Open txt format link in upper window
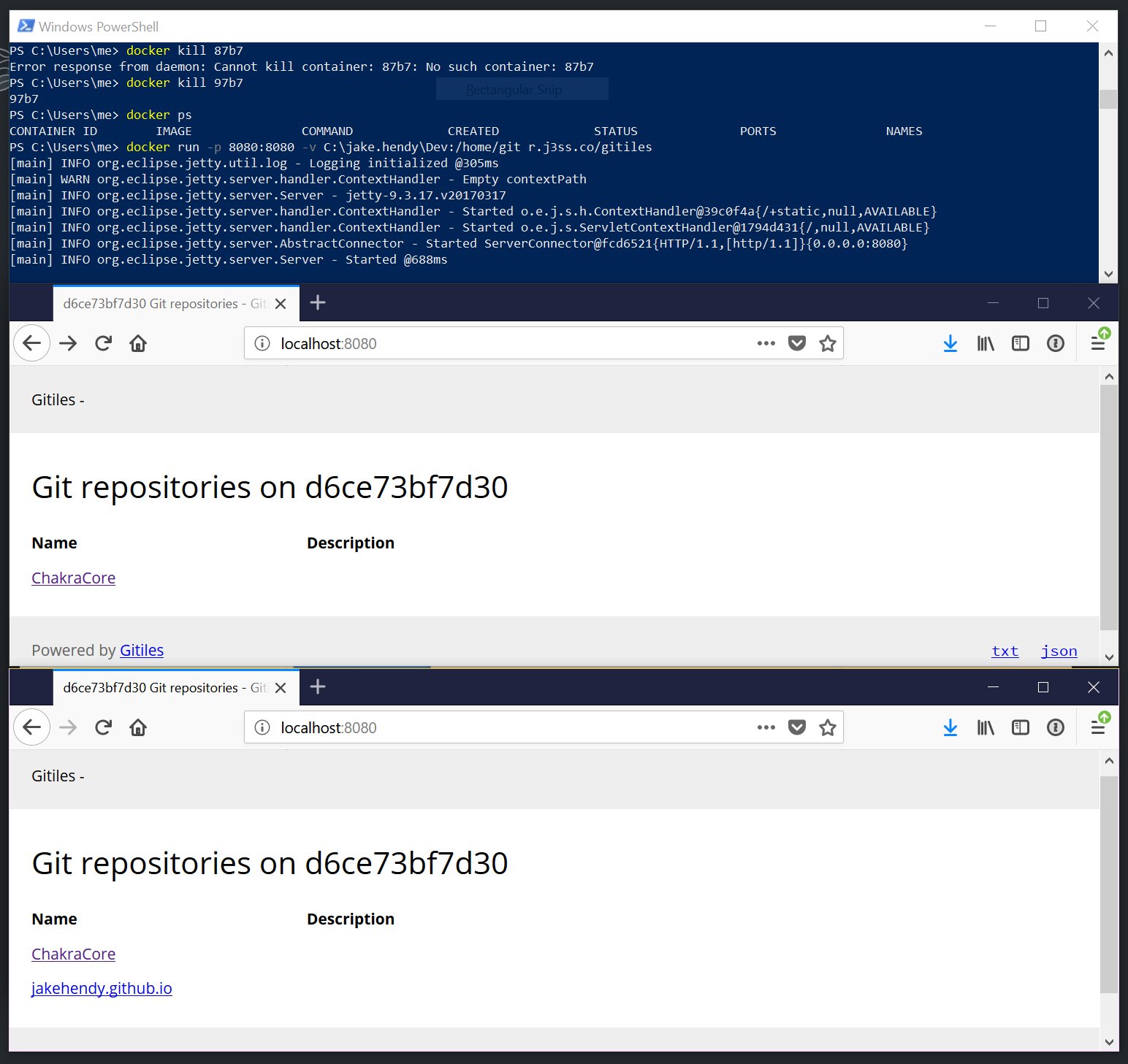Screen dimensions: 1128x1064 1005,651
